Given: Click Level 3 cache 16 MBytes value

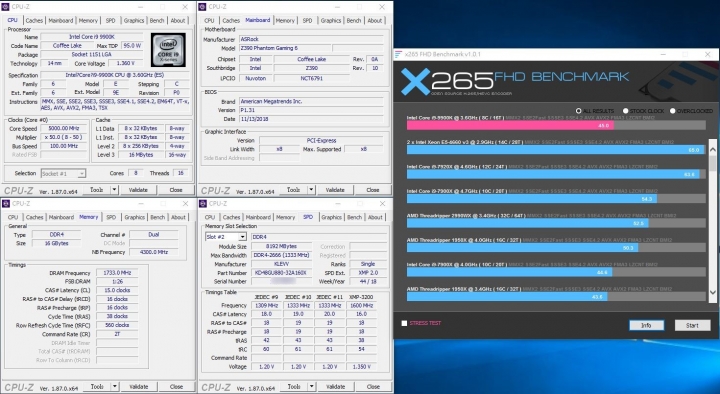Looking at the screenshot, I should click(141, 155).
